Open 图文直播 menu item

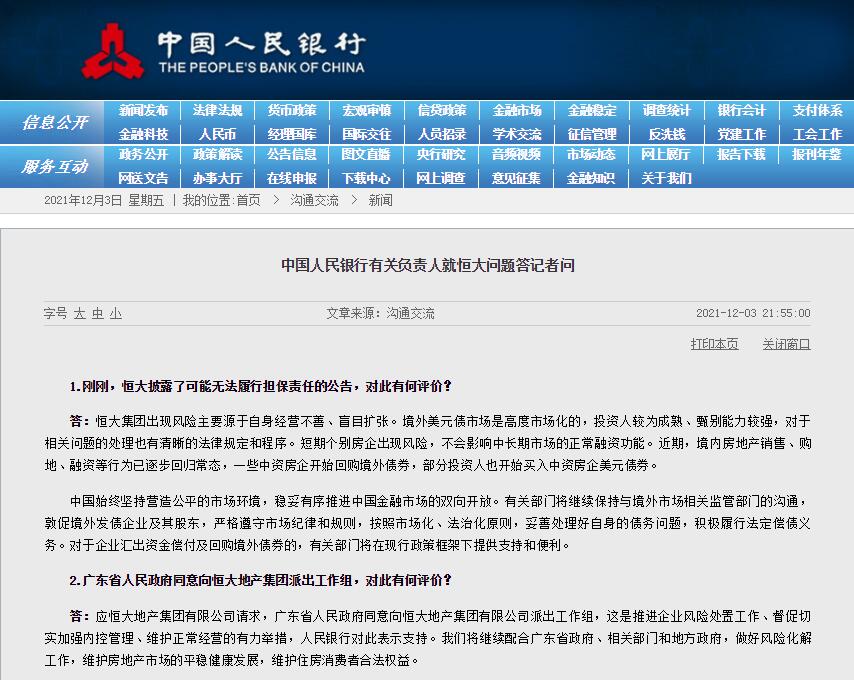[366, 155]
